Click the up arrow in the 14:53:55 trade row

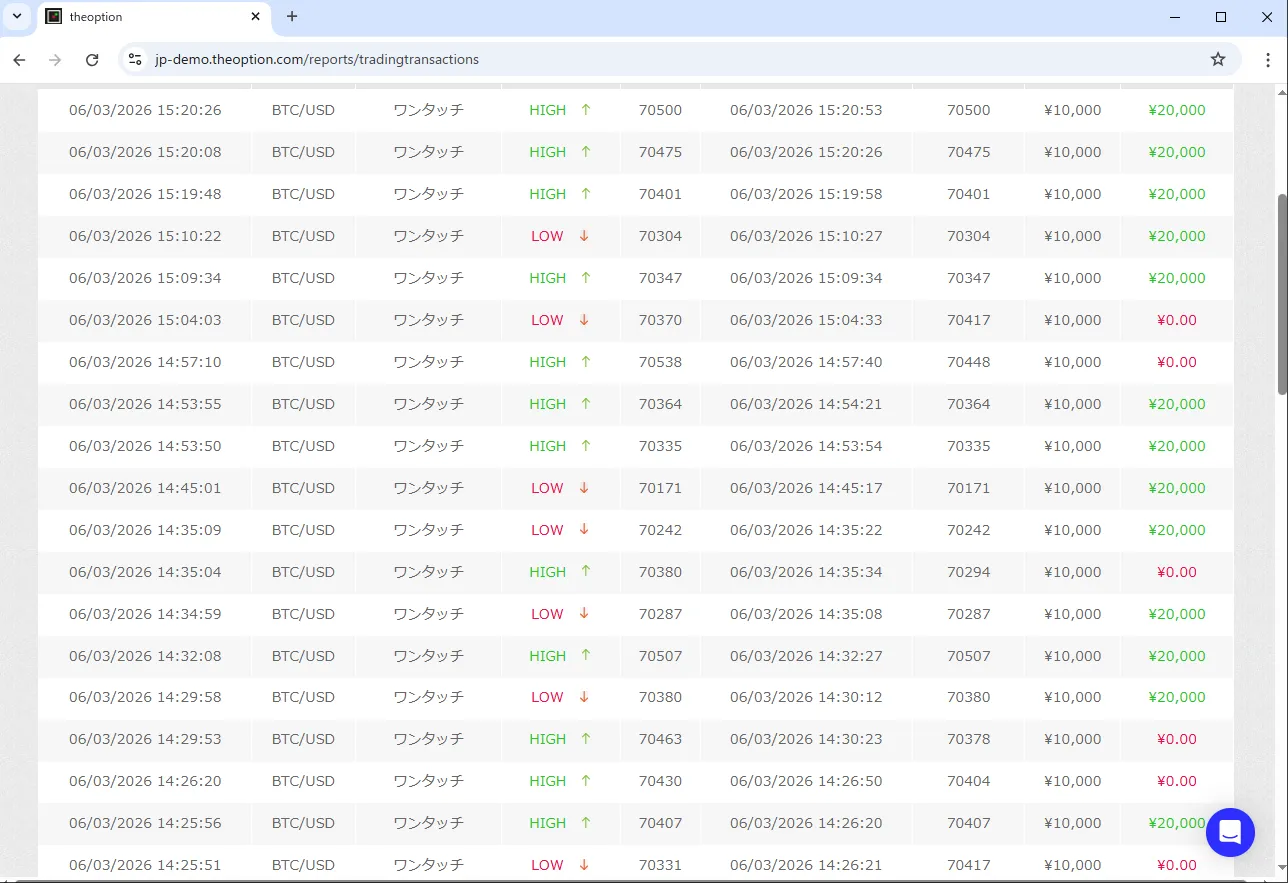586,404
